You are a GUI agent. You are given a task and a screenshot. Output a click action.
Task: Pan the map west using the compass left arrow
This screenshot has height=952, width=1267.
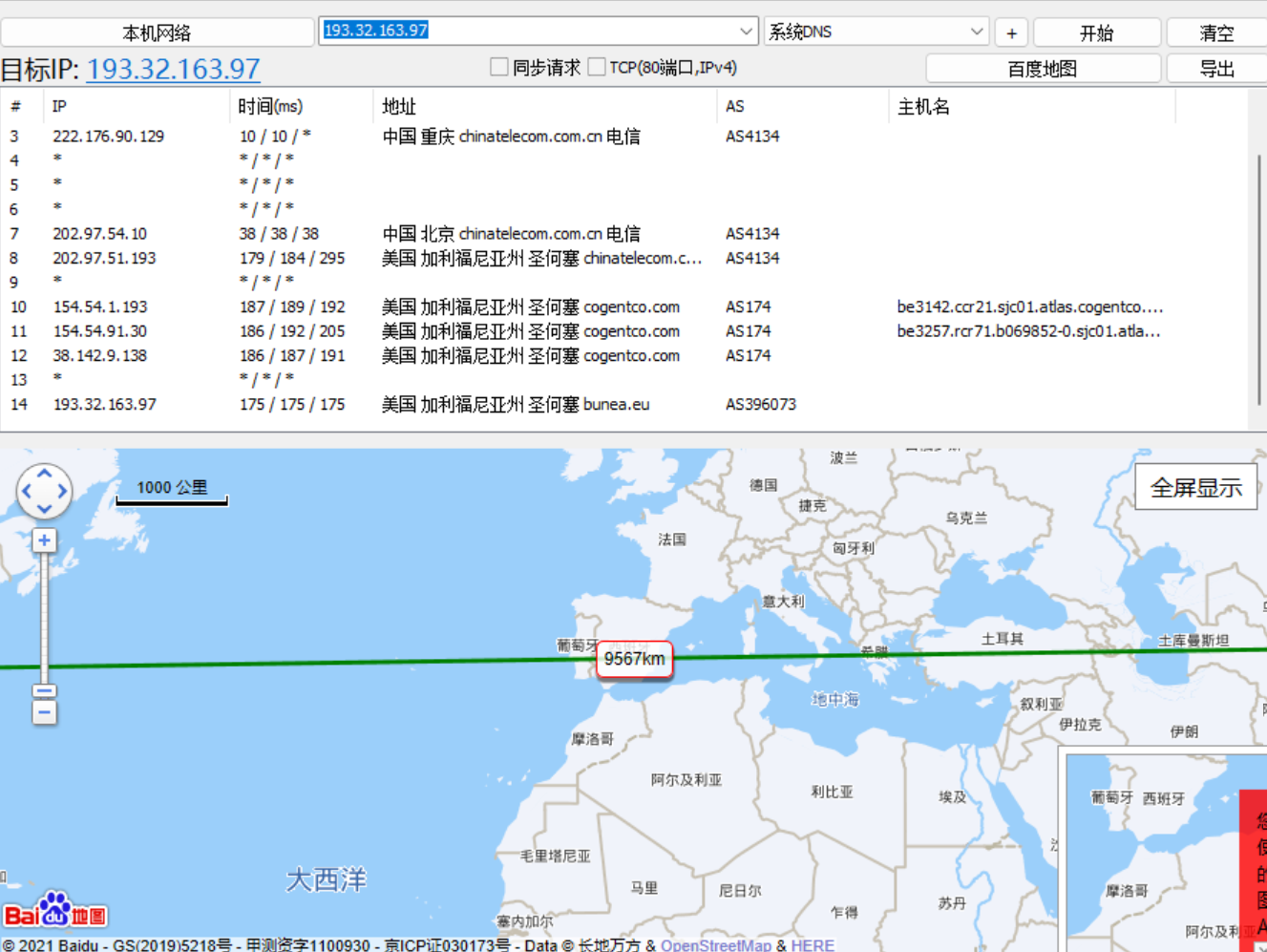point(26,490)
